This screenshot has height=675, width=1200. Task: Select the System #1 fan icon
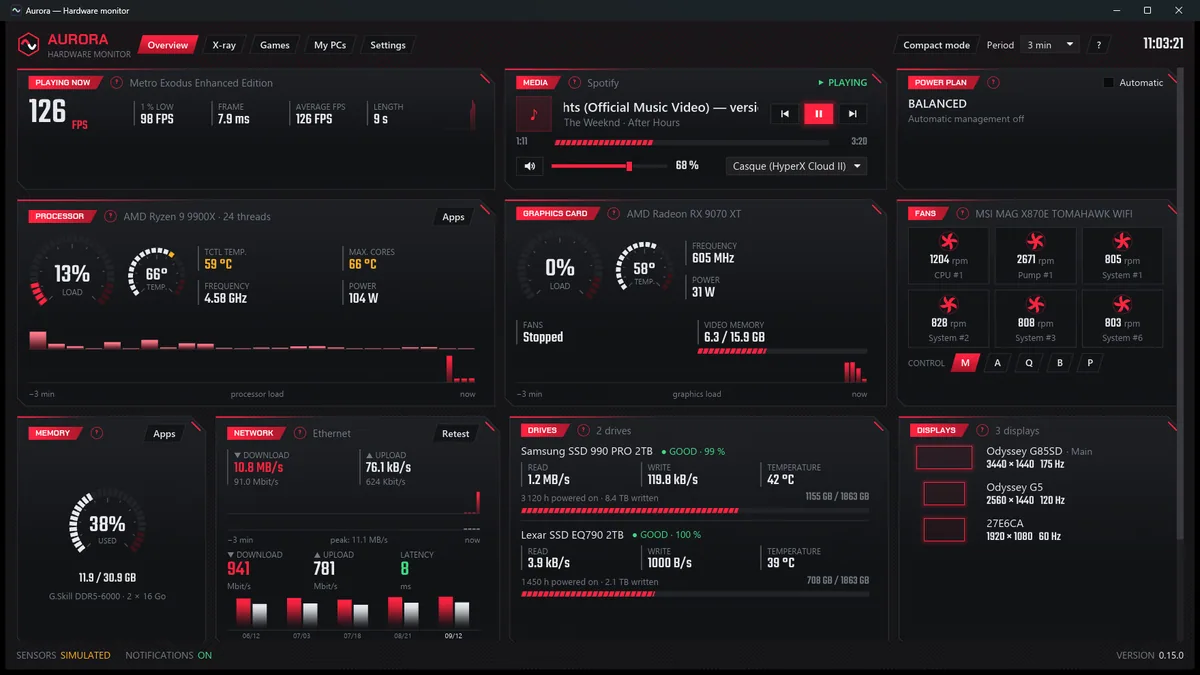coord(1122,241)
